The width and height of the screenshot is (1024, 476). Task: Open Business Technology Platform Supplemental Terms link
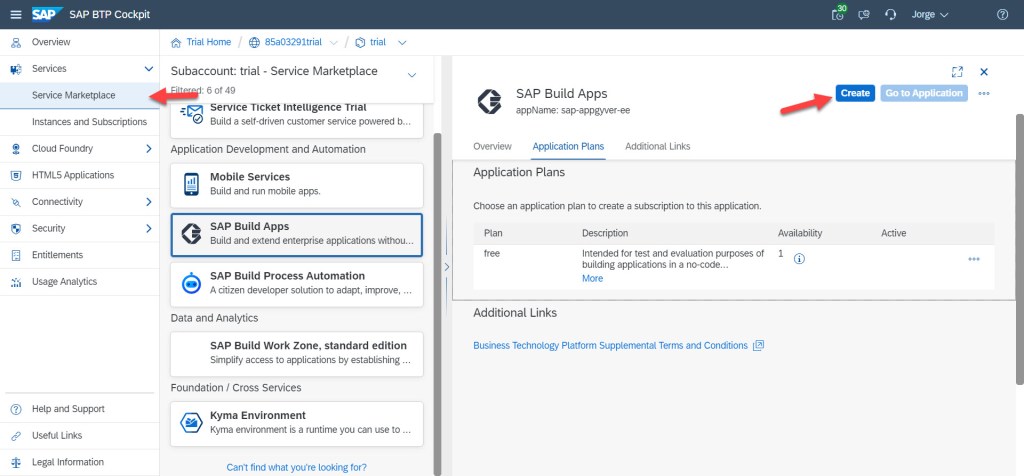pos(610,345)
